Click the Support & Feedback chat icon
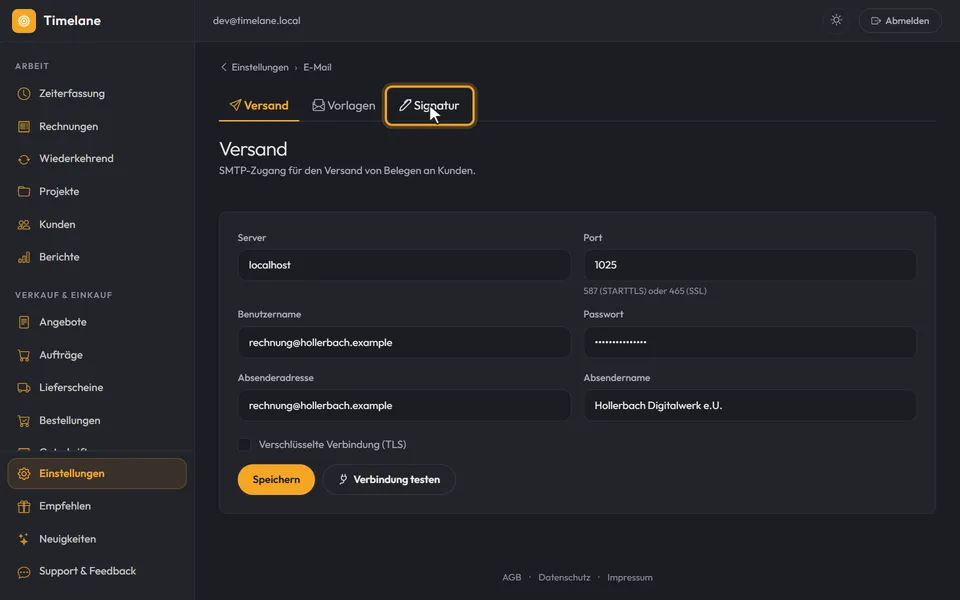 coord(24,572)
